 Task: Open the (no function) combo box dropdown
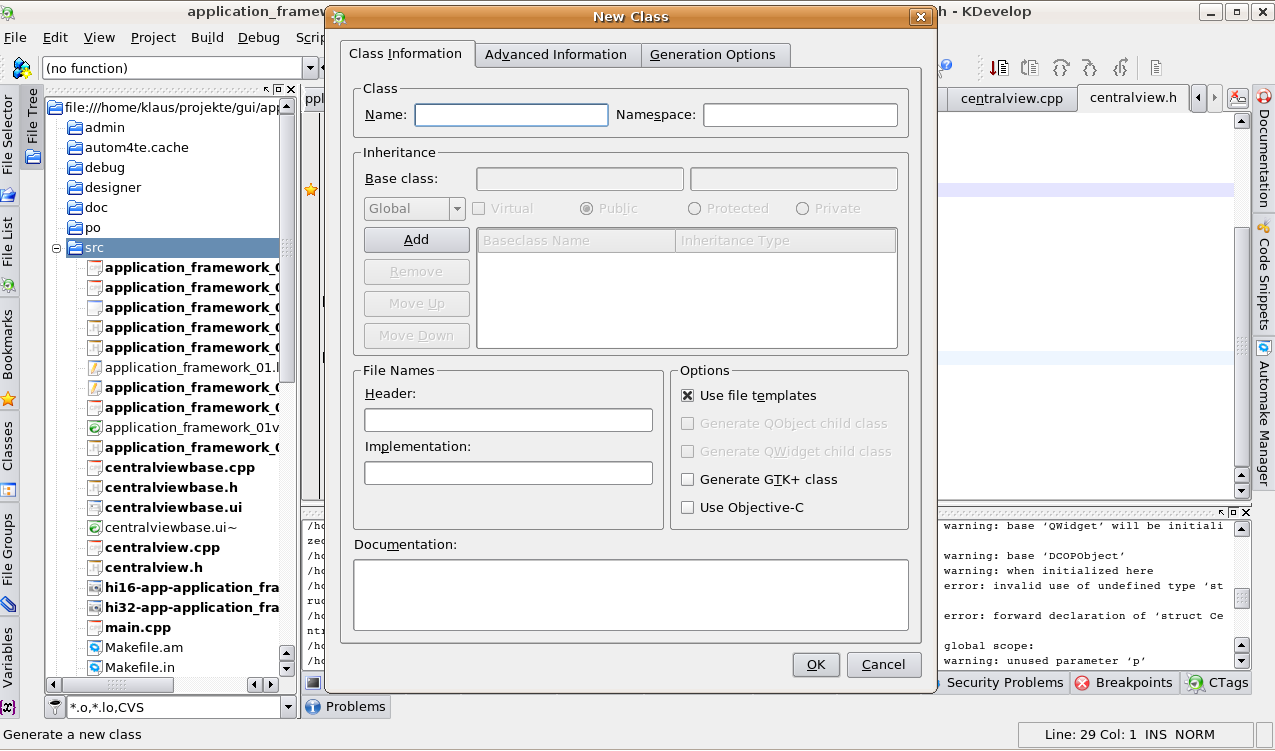tap(310, 68)
